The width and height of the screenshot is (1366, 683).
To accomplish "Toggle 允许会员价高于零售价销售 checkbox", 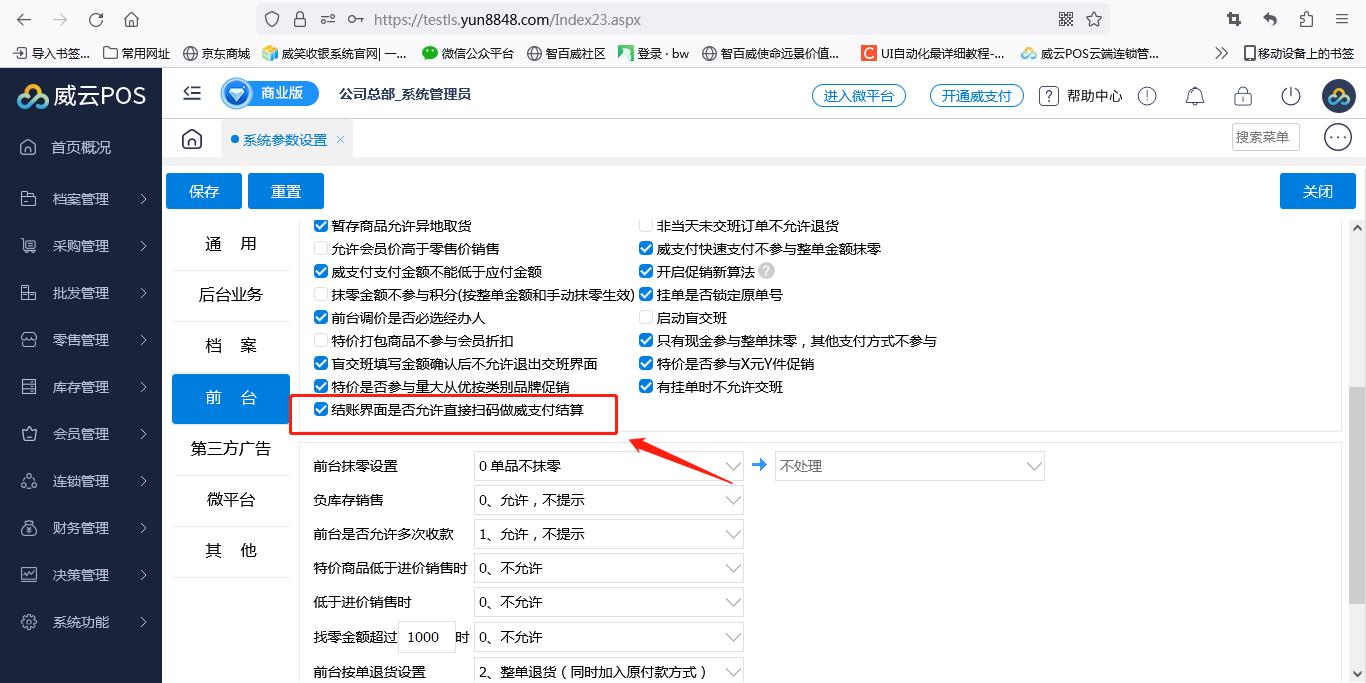I will click(321, 248).
